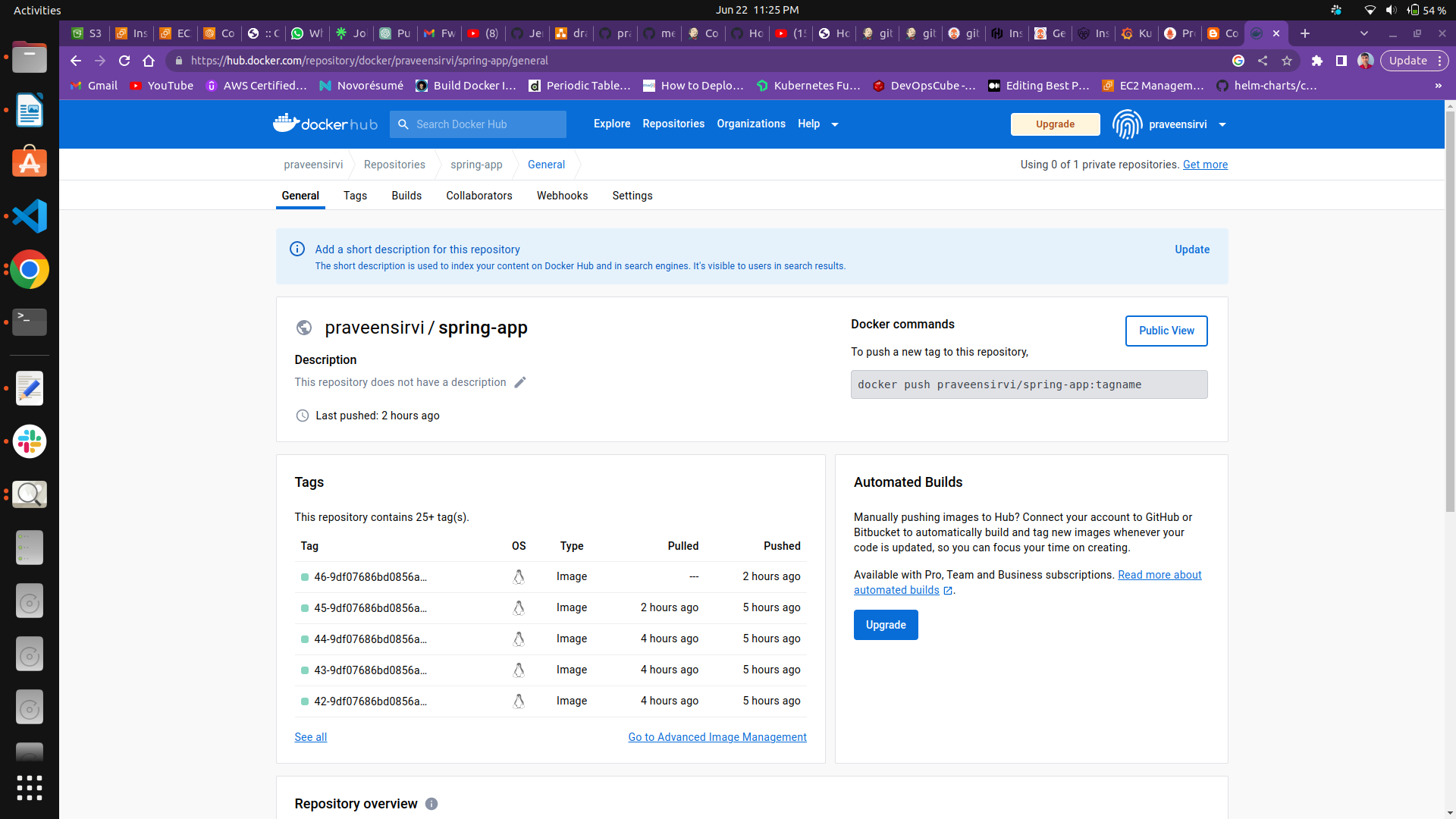Open the repository Settings tab
Viewport: 1456px width, 819px height.
pos(632,196)
